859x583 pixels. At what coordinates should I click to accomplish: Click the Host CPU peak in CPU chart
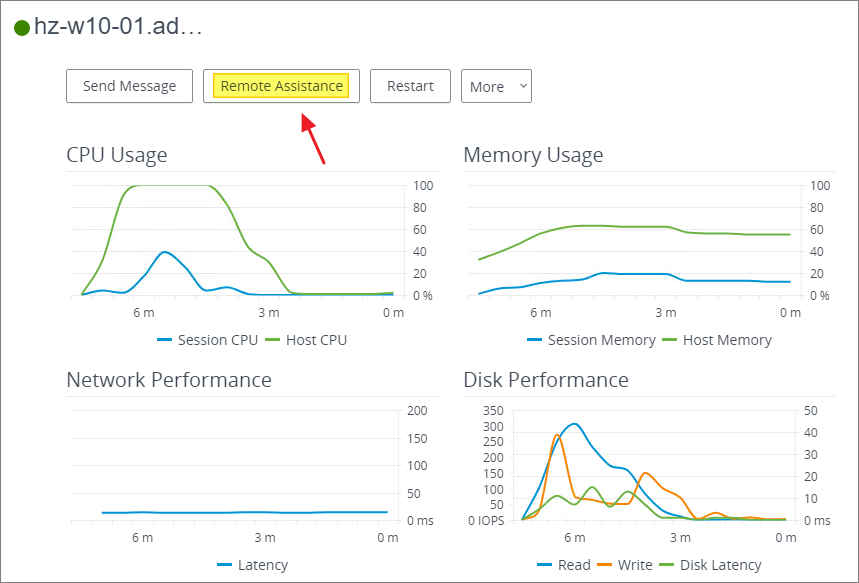170,185
